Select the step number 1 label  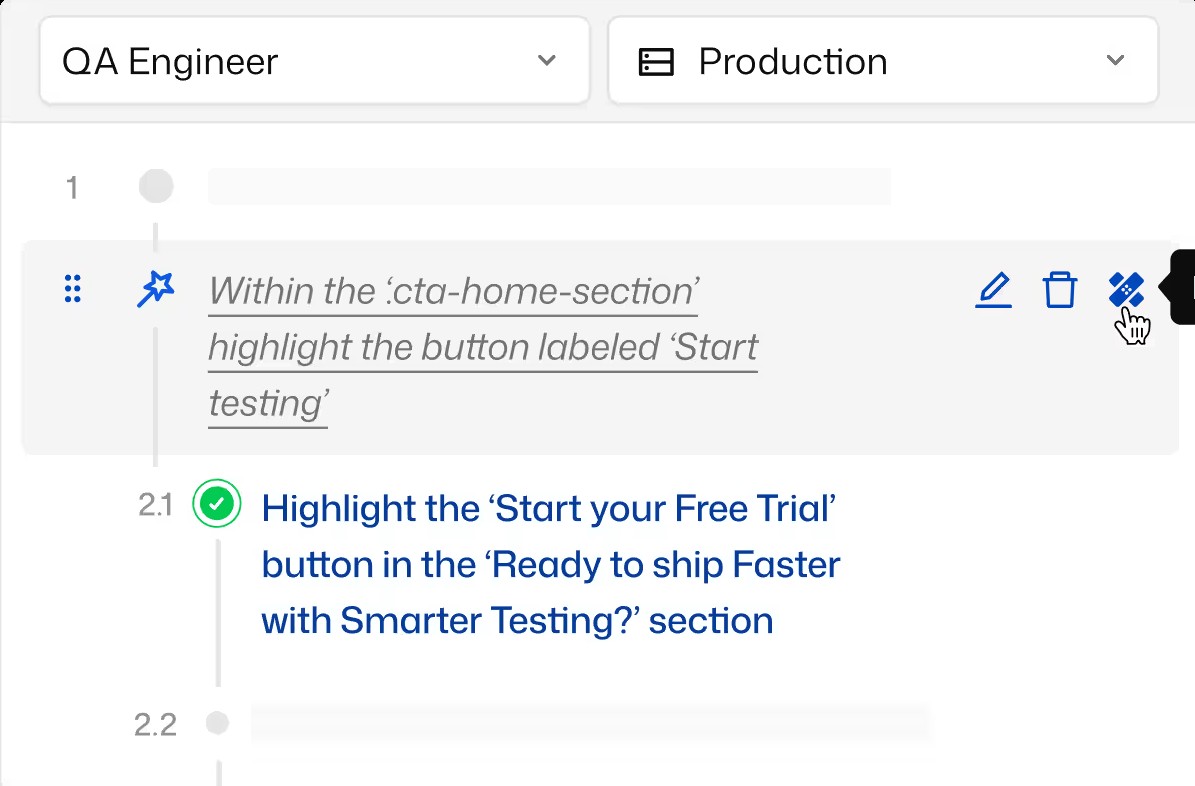click(x=72, y=188)
